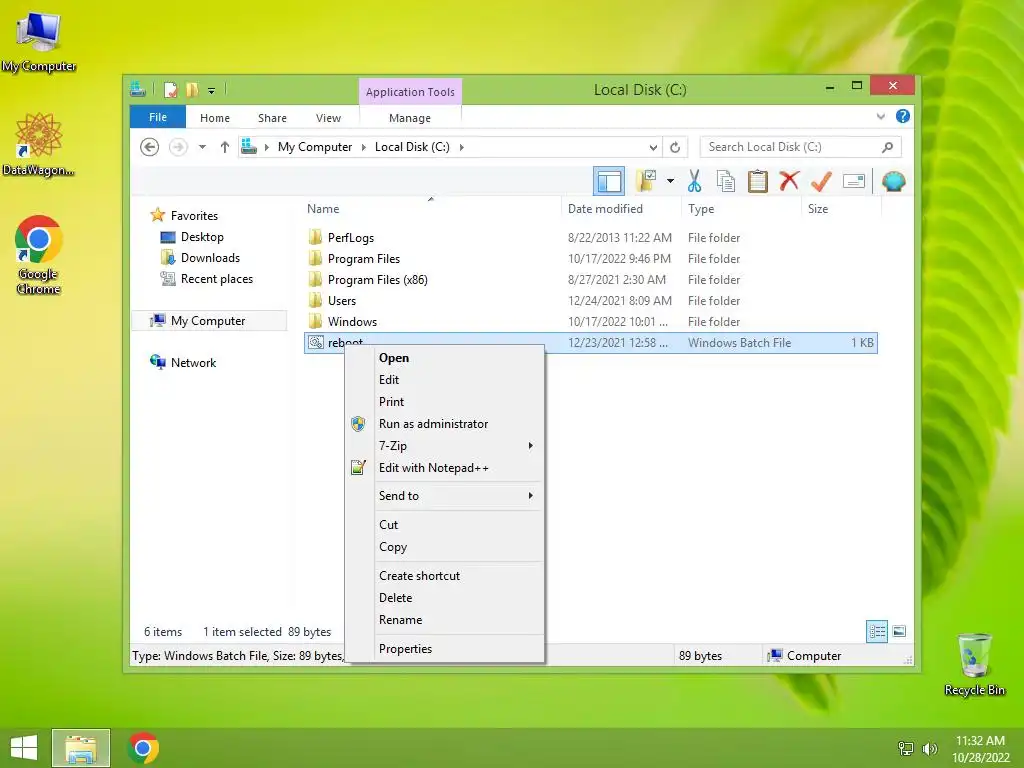Select Print in the context menu

point(445,402)
